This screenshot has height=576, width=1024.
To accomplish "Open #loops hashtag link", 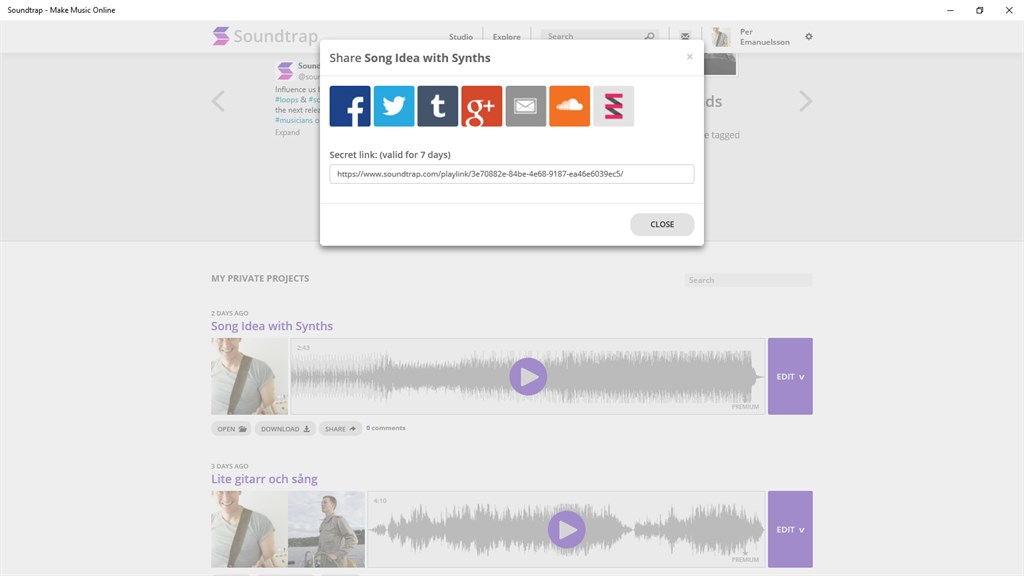I will pos(287,100).
